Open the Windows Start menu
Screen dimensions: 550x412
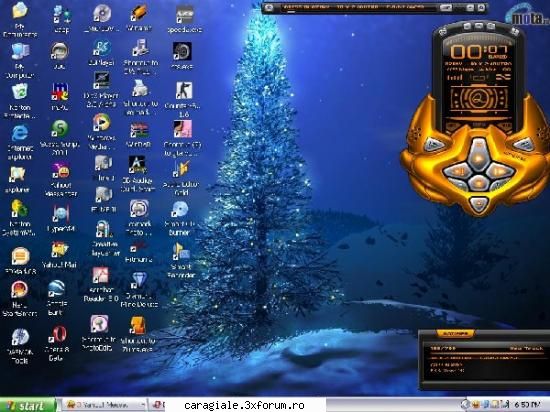click(27, 405)
